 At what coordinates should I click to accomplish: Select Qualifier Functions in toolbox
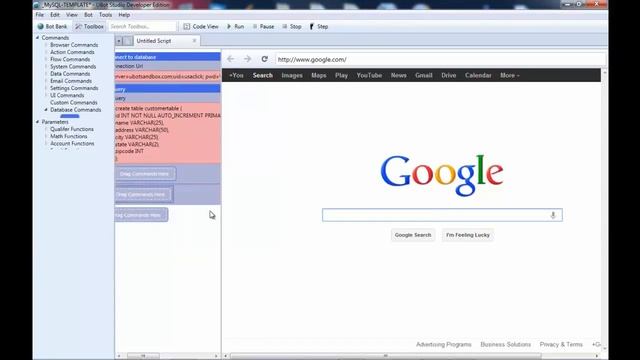(x=72, y=129)
